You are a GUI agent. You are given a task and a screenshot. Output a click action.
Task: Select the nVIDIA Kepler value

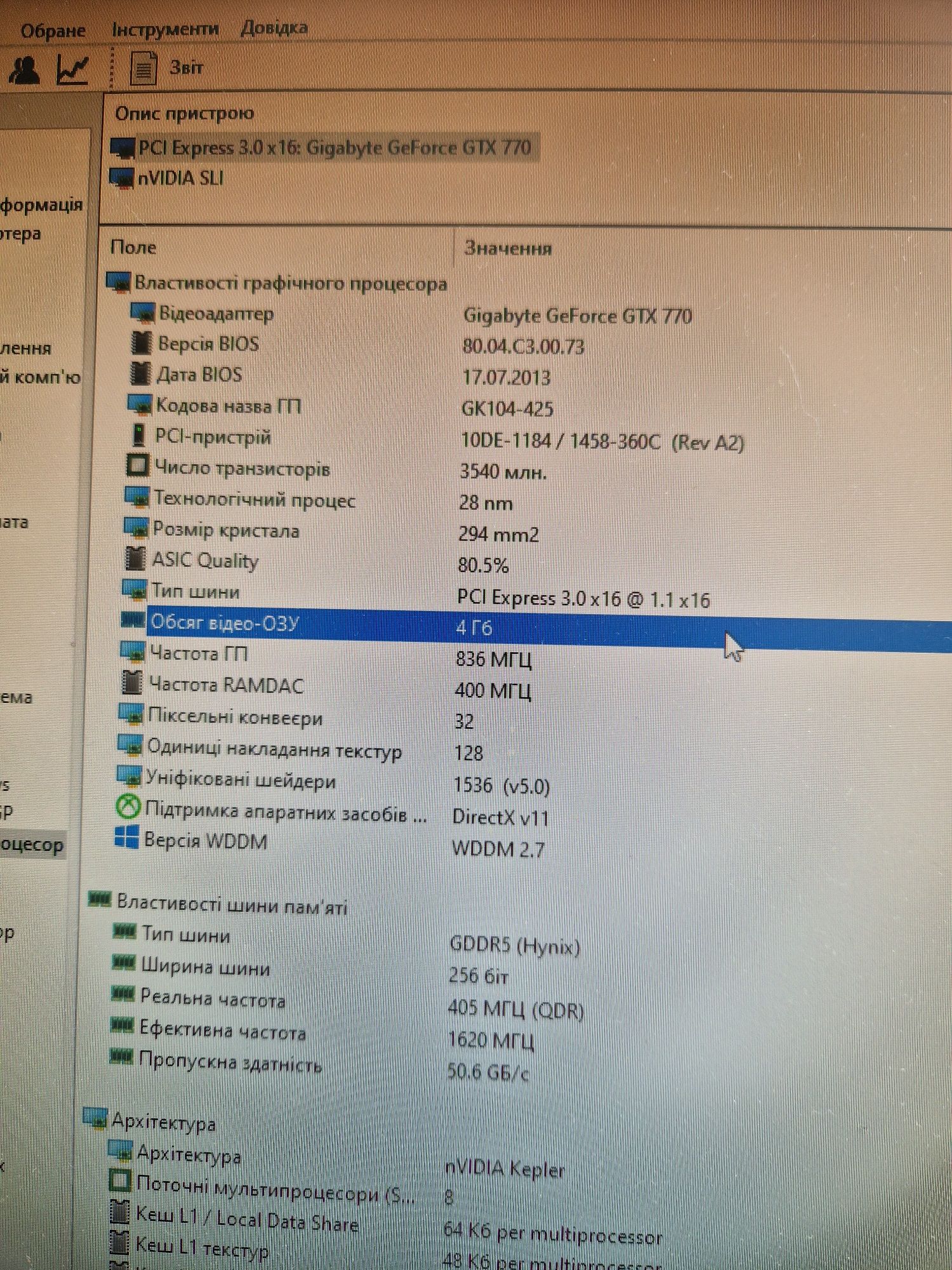pos(504,1169)
